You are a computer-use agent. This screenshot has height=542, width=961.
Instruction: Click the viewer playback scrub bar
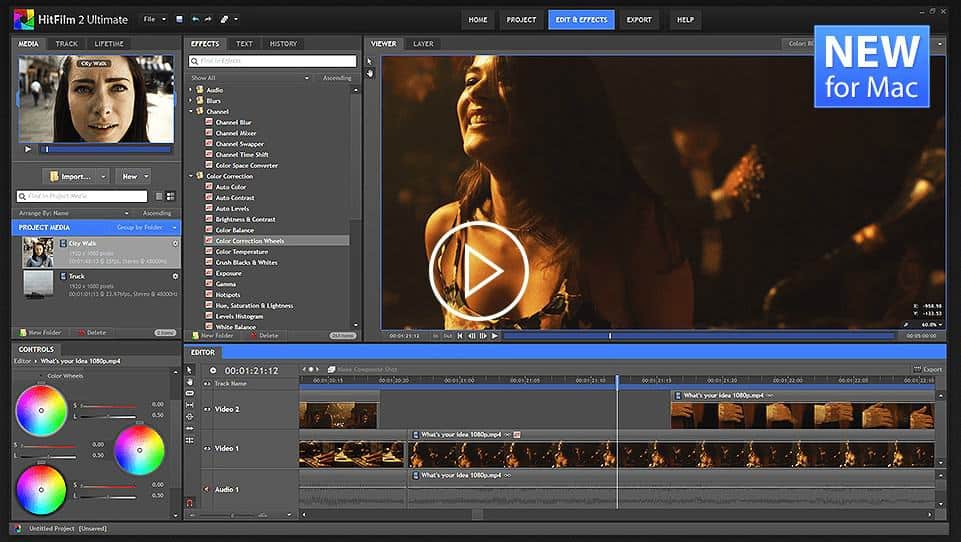click(699, 335)
